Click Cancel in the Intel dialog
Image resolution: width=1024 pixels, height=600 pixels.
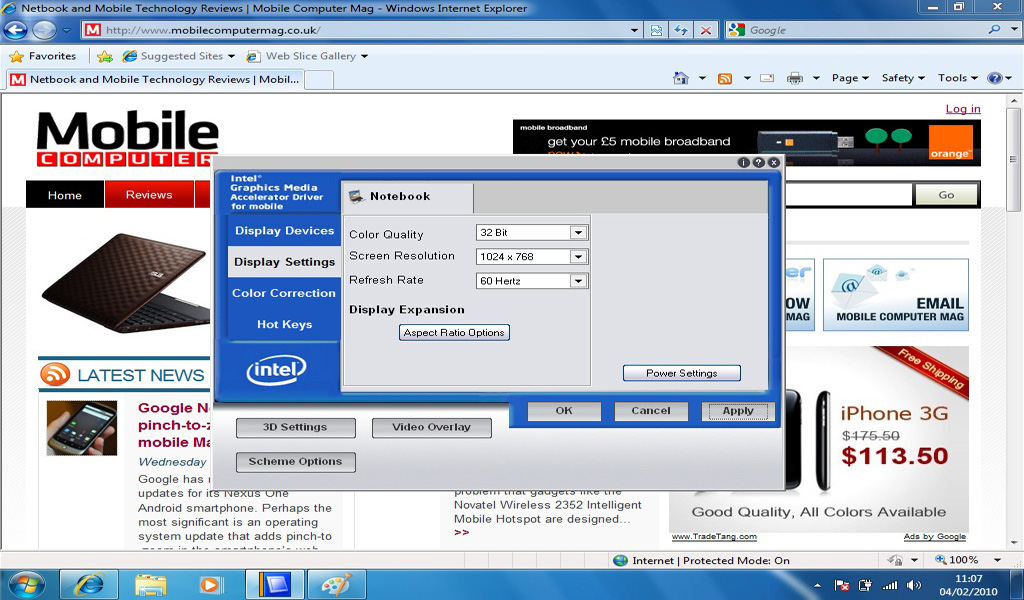click(x=651, y=411)
